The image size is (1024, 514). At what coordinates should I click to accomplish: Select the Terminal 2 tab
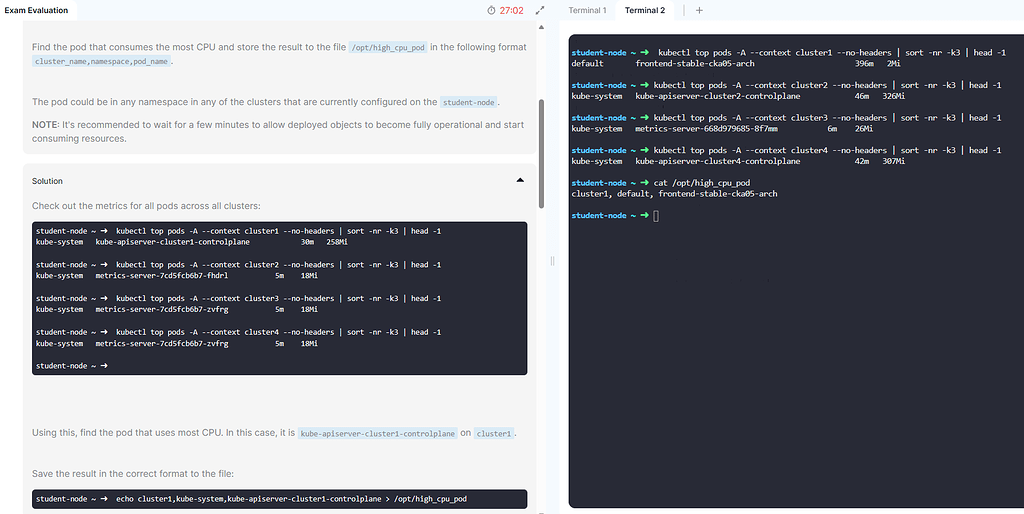pyautogui.click(x=645, y=10)
